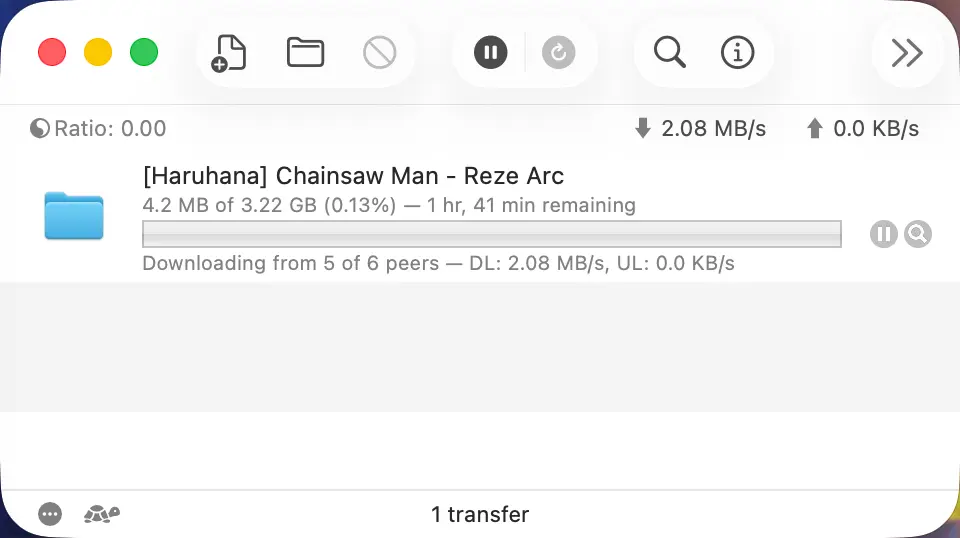Expand the toolbar overflow chevrons
Screen dimensions: 960x538
tap(906, 52)
